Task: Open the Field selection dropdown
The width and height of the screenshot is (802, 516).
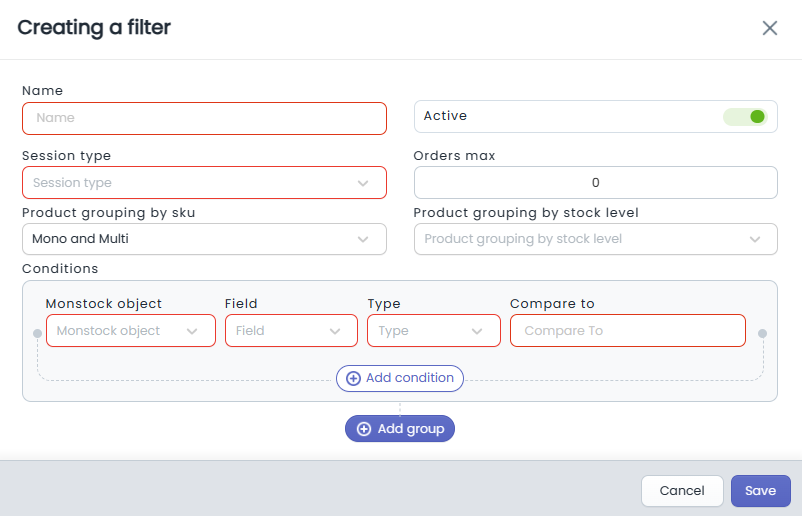Action: 291,331
